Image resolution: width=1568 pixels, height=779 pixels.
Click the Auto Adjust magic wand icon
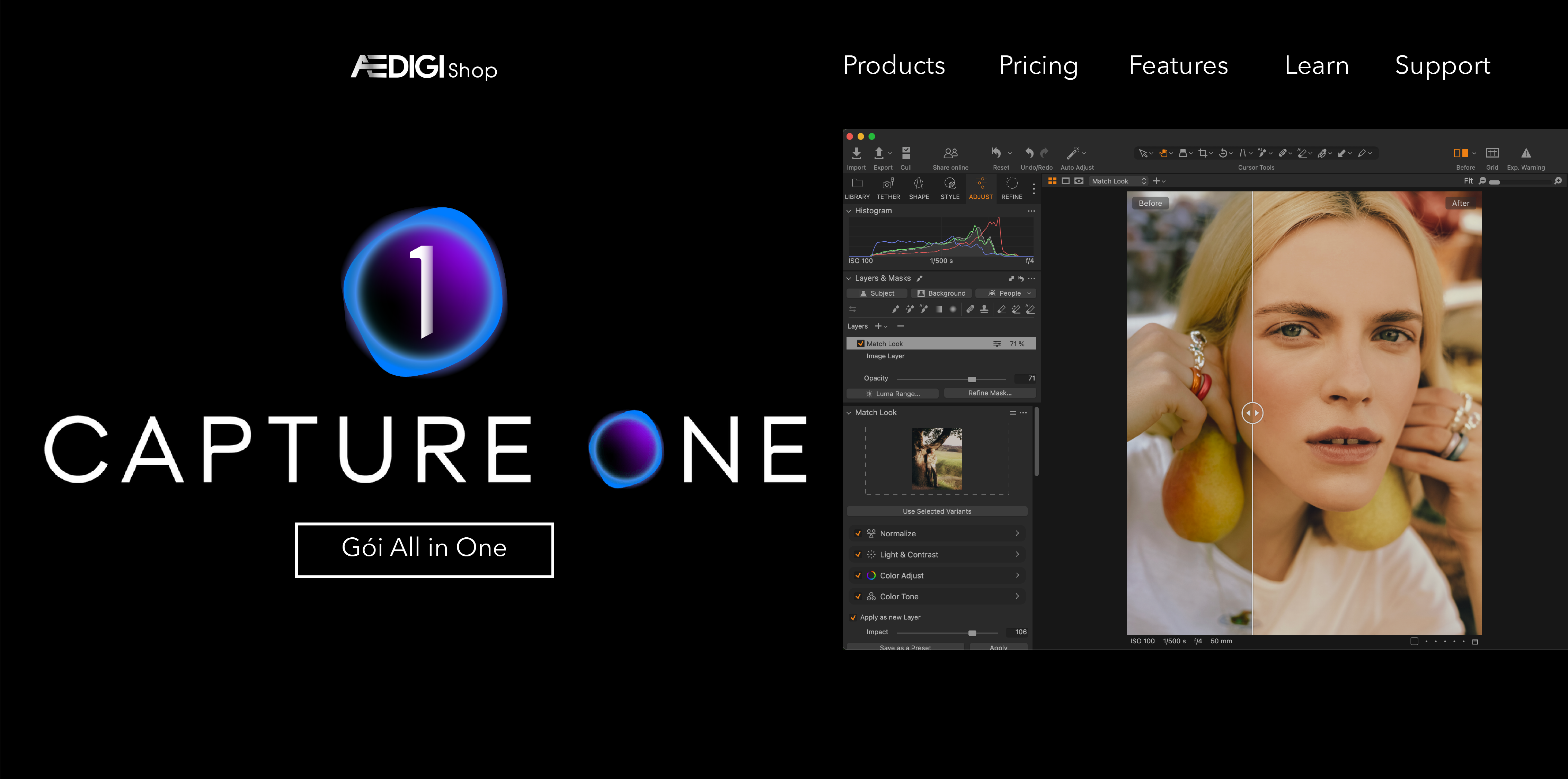click(x=1072, y=153)
